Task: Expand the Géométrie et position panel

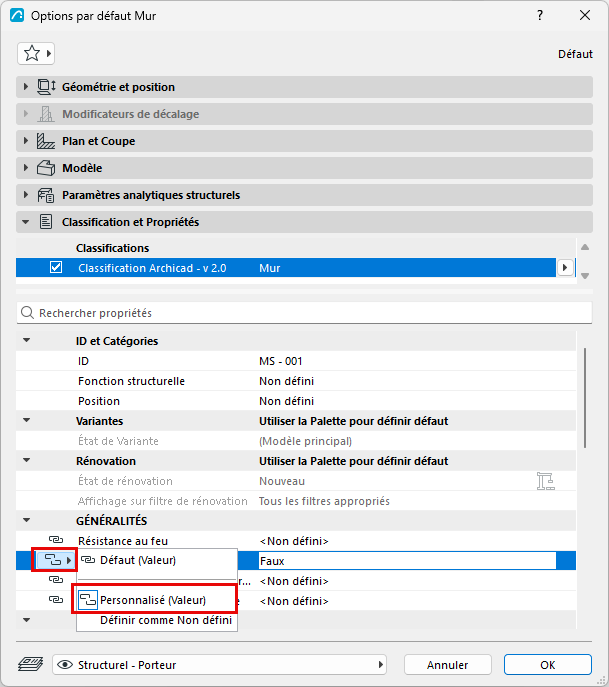Action: coord(25,87)
